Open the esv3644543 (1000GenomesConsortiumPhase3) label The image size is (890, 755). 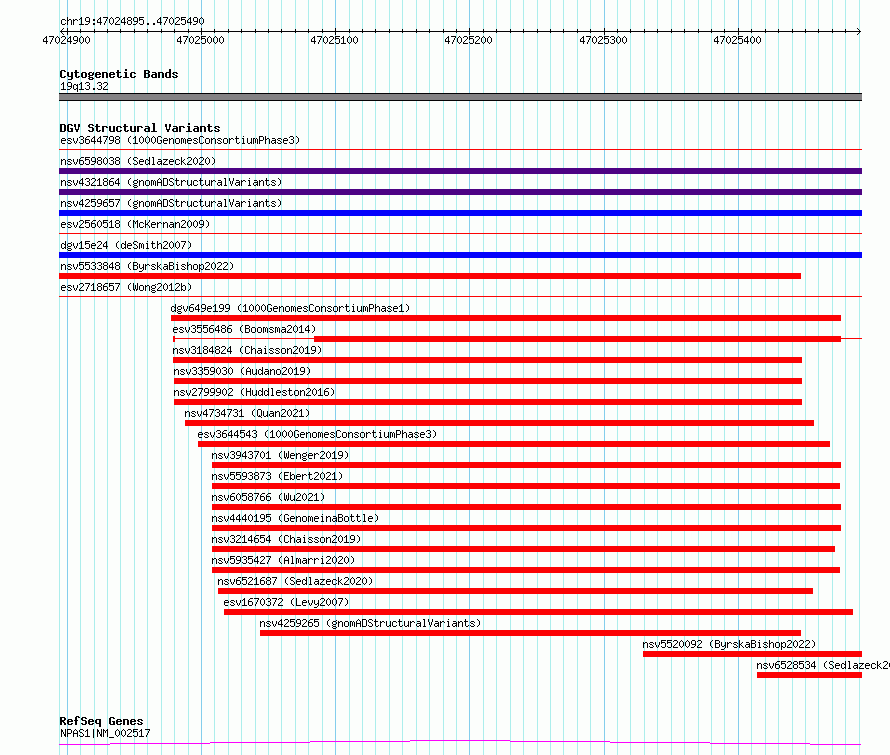click(x=317, y=434)
